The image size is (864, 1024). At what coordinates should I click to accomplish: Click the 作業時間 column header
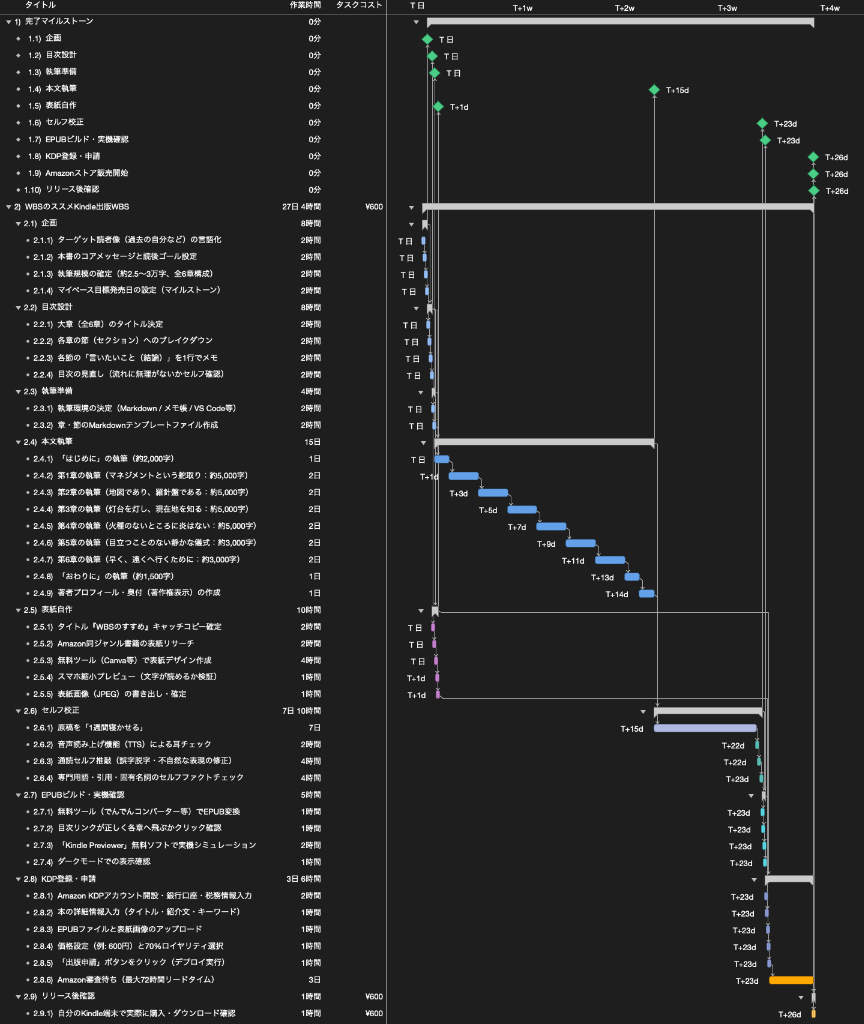pyautogui.click(x=306, y=5)
